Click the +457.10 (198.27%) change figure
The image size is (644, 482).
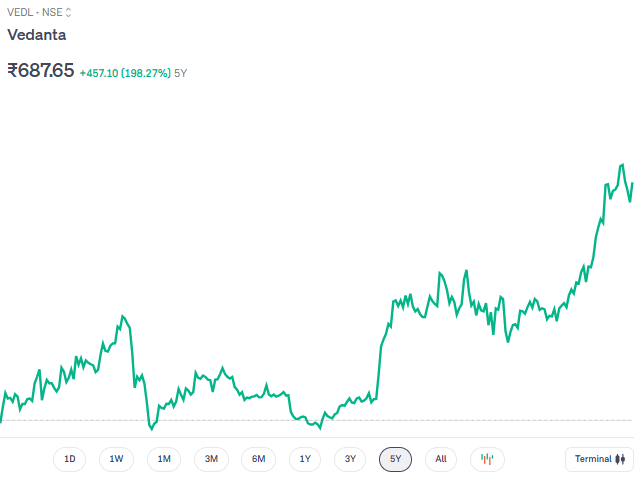[124, 73]
